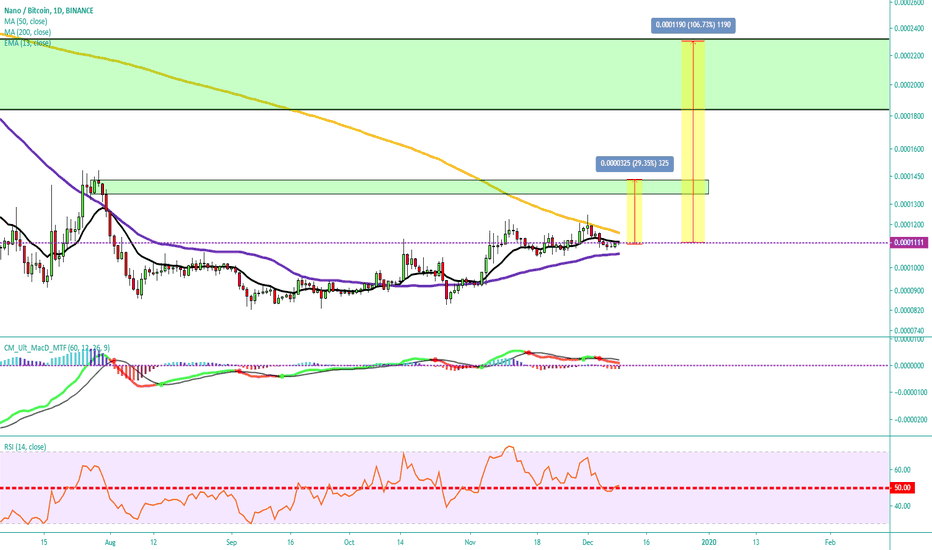This screenshot has width=932, height=550.
Task: Click the -0.0000100 MACD axis label
Action: pos(909,392)
